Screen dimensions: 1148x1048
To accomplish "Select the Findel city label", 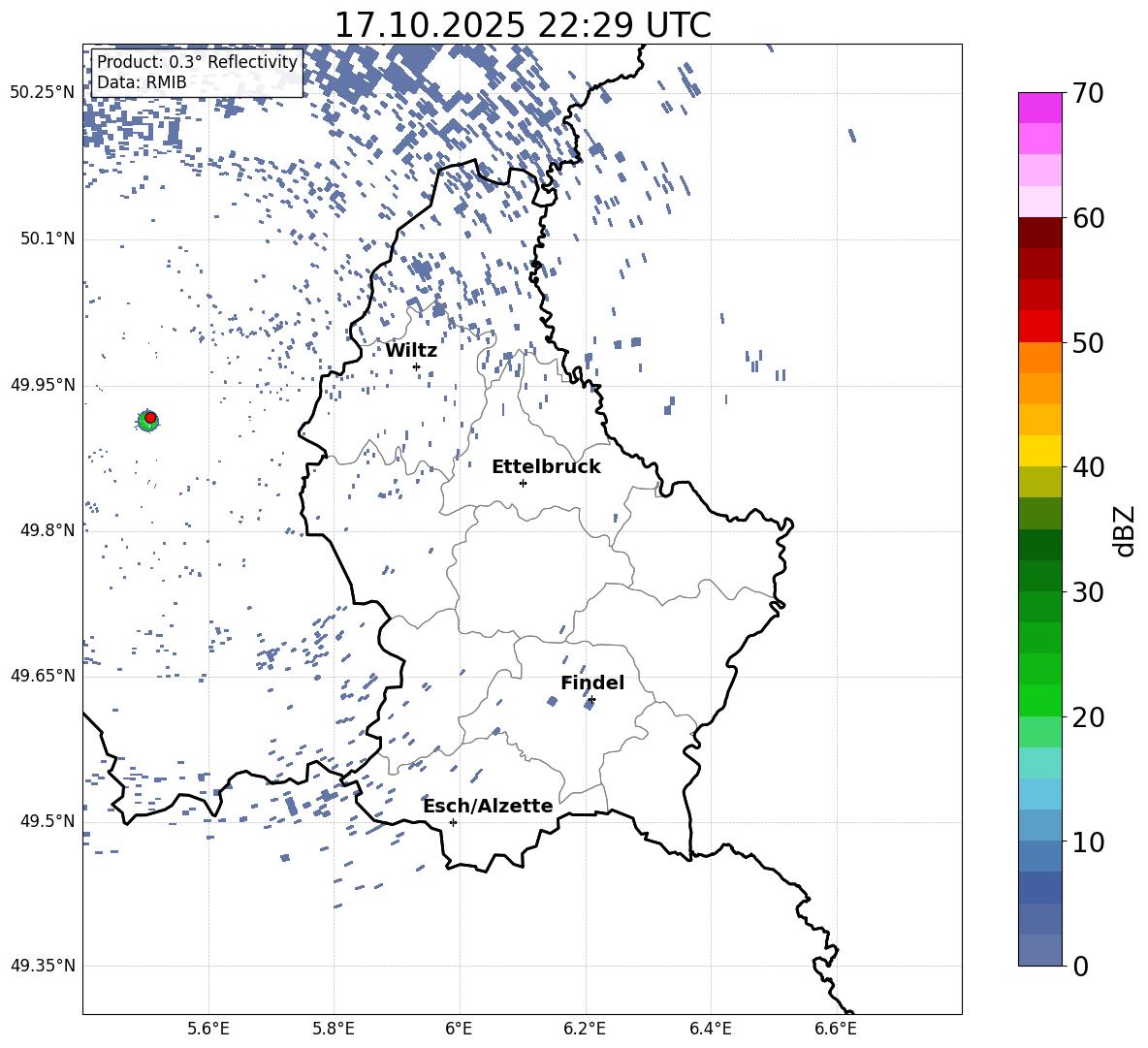I will pos(592,683).
